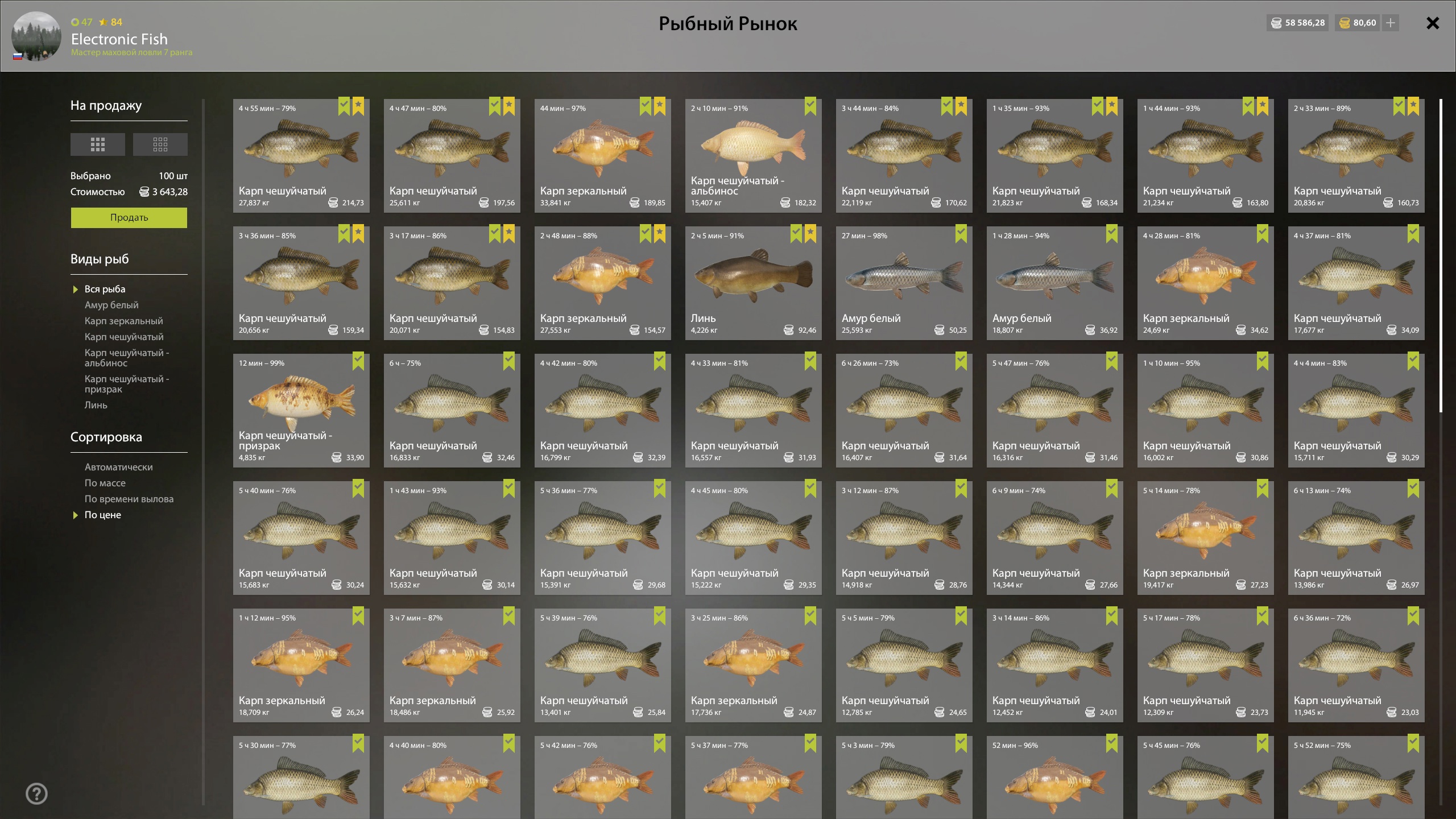The image size is (1456, 819).
Task: Open the Electronic Fish profile avatar
Action: tap(36, 36)
